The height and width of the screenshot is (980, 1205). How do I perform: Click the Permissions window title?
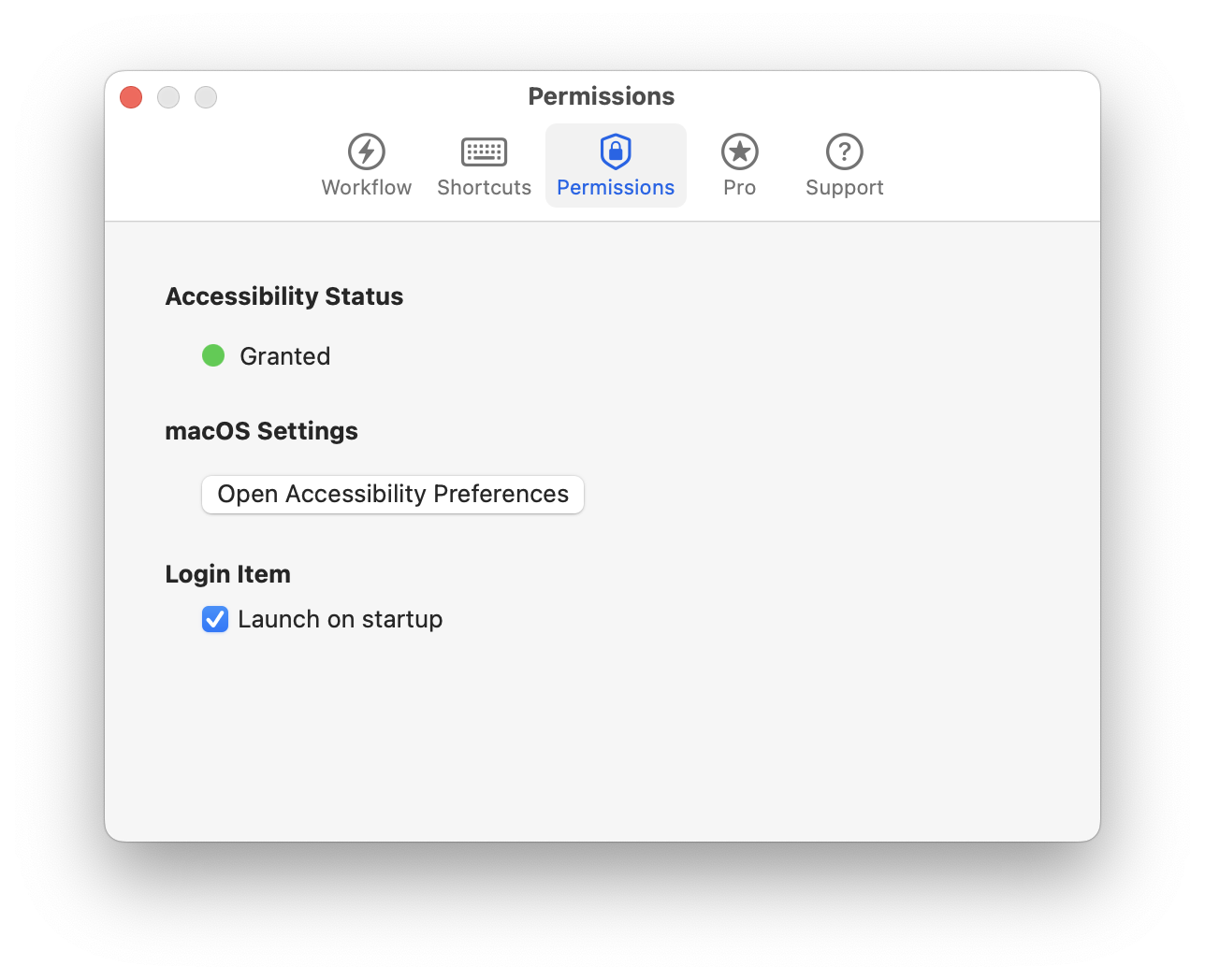point(601,96)
